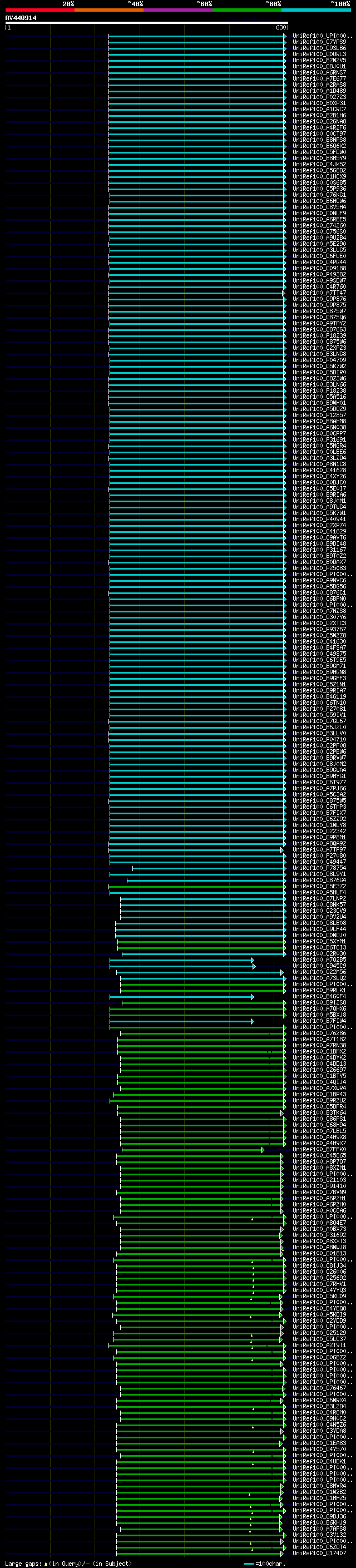Click the label UniRef100_C1HCX9
The image size is (356, 1568).
[319, 176]
